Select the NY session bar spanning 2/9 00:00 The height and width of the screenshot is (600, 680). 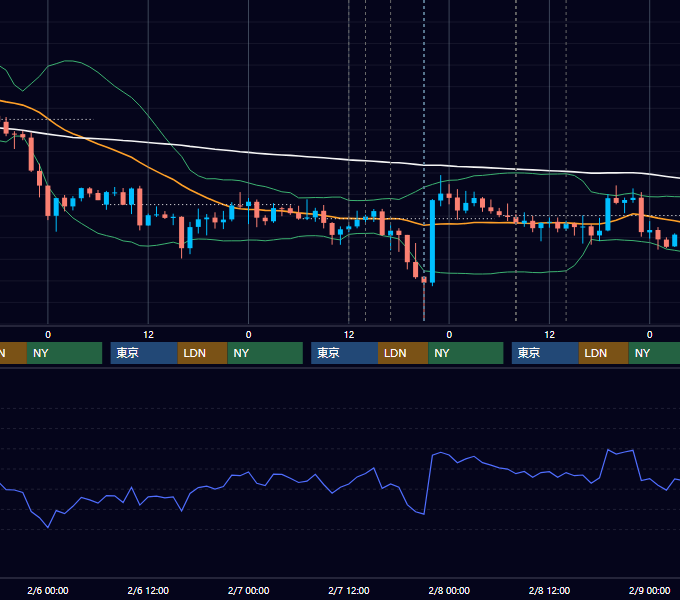654,353
